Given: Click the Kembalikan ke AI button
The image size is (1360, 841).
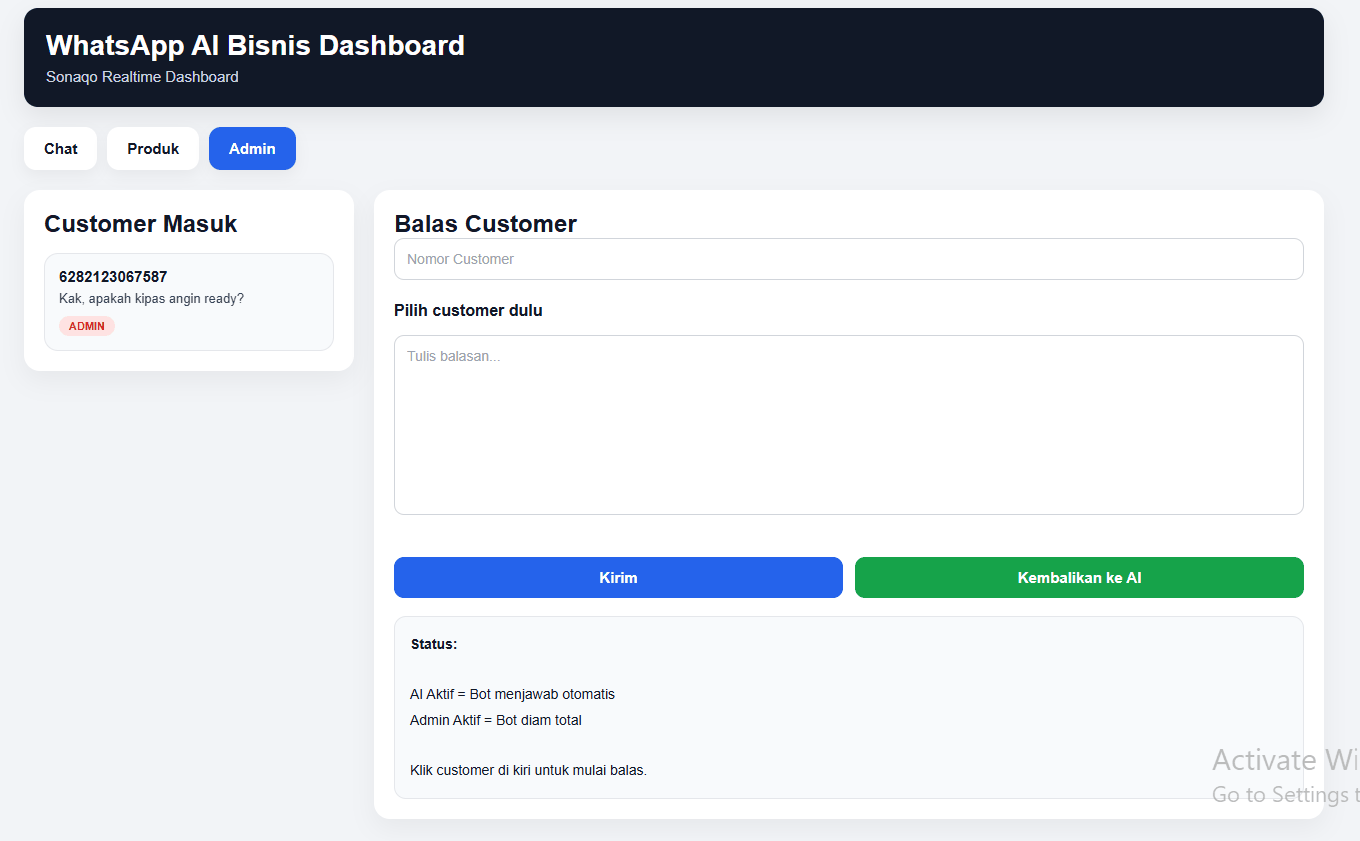Looking at the screenshot, I should (1079, 578).
